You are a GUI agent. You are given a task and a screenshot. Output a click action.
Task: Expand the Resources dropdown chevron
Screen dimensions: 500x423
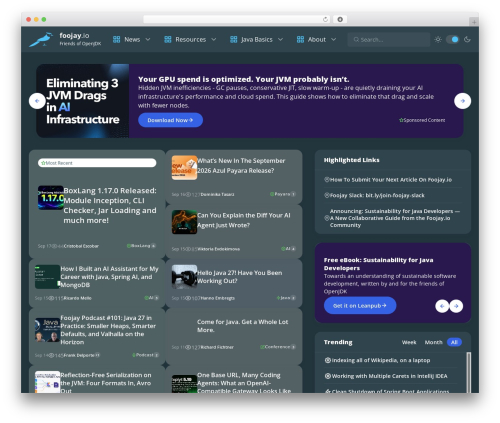pos(214,39)
